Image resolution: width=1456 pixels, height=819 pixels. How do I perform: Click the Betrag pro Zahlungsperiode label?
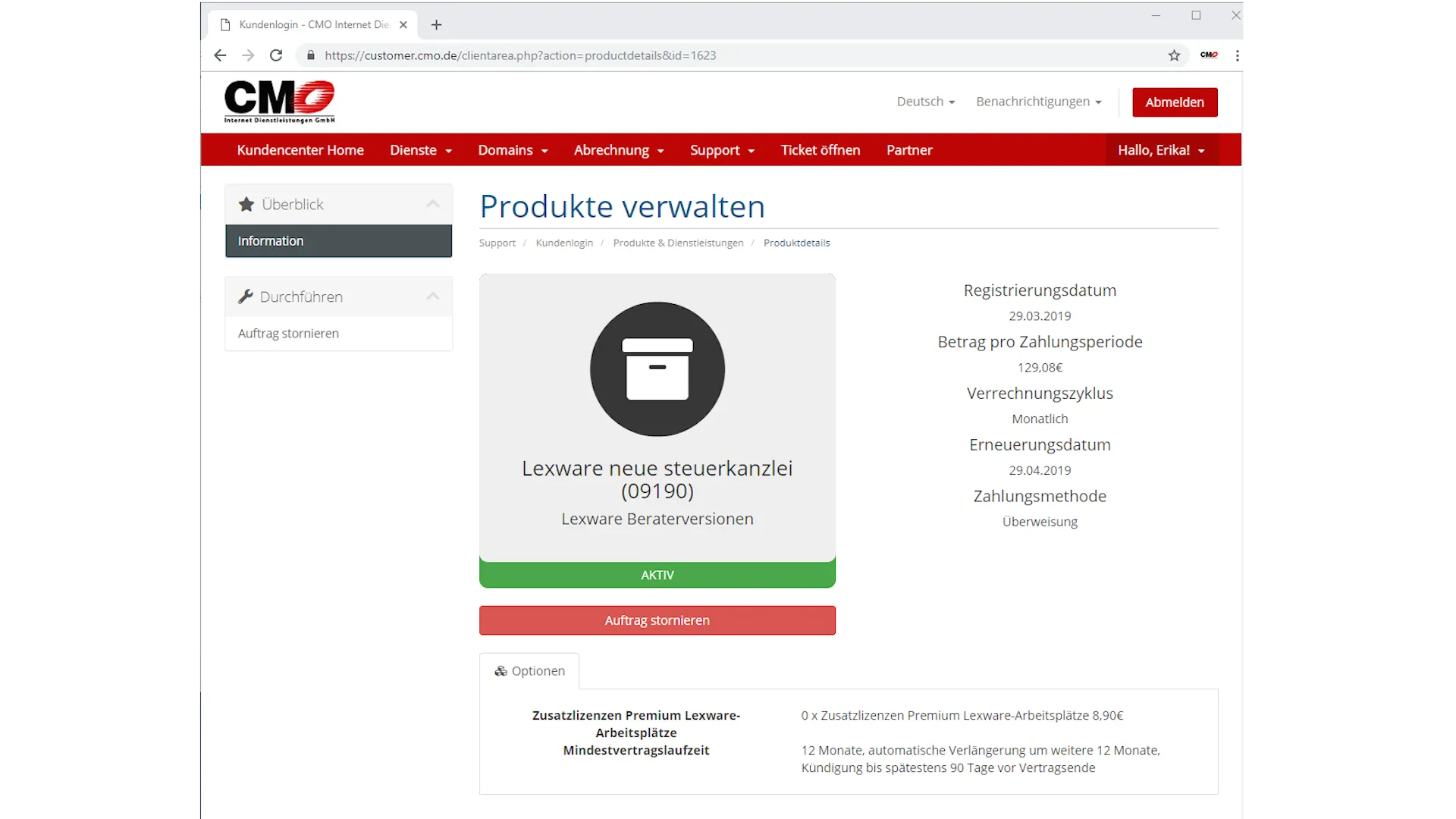[x=1040, y=343]
